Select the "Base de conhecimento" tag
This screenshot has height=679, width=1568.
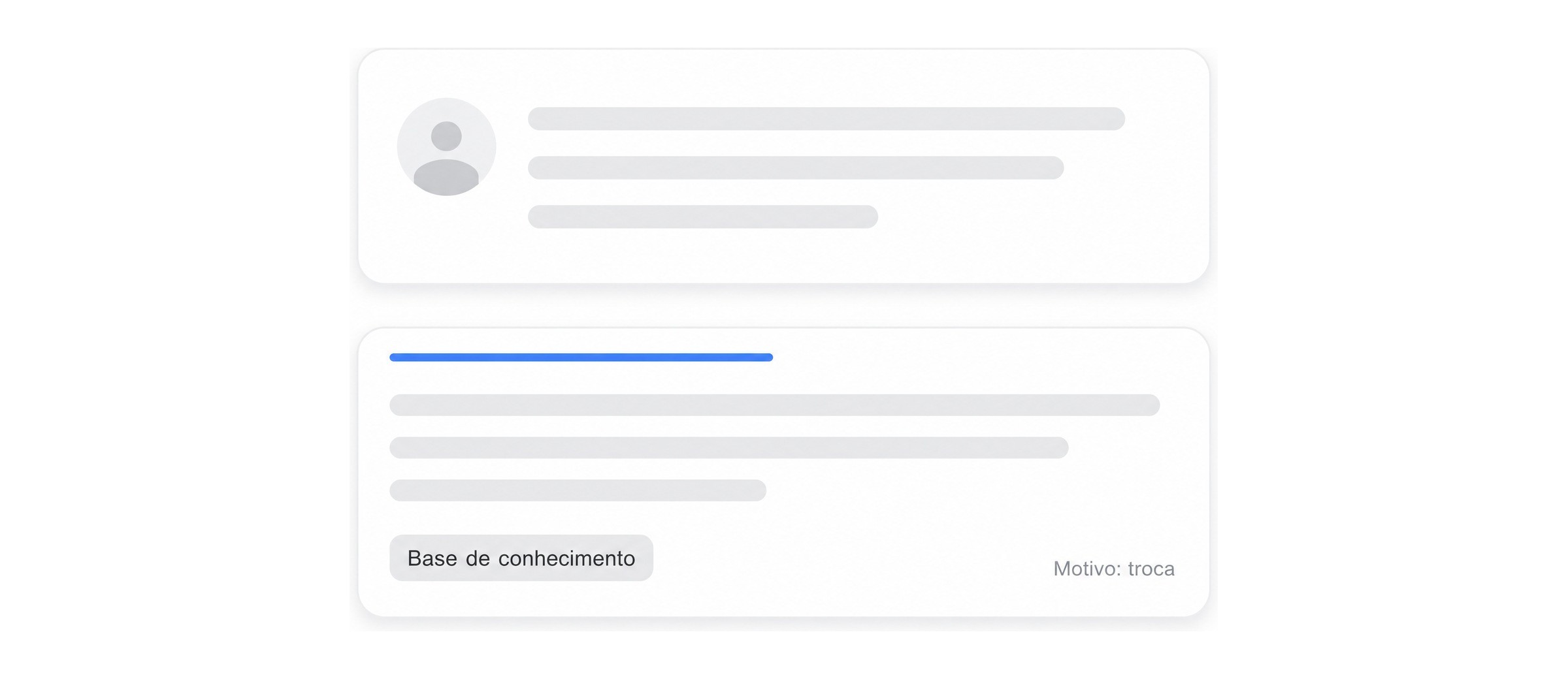[x=521, y=558]
